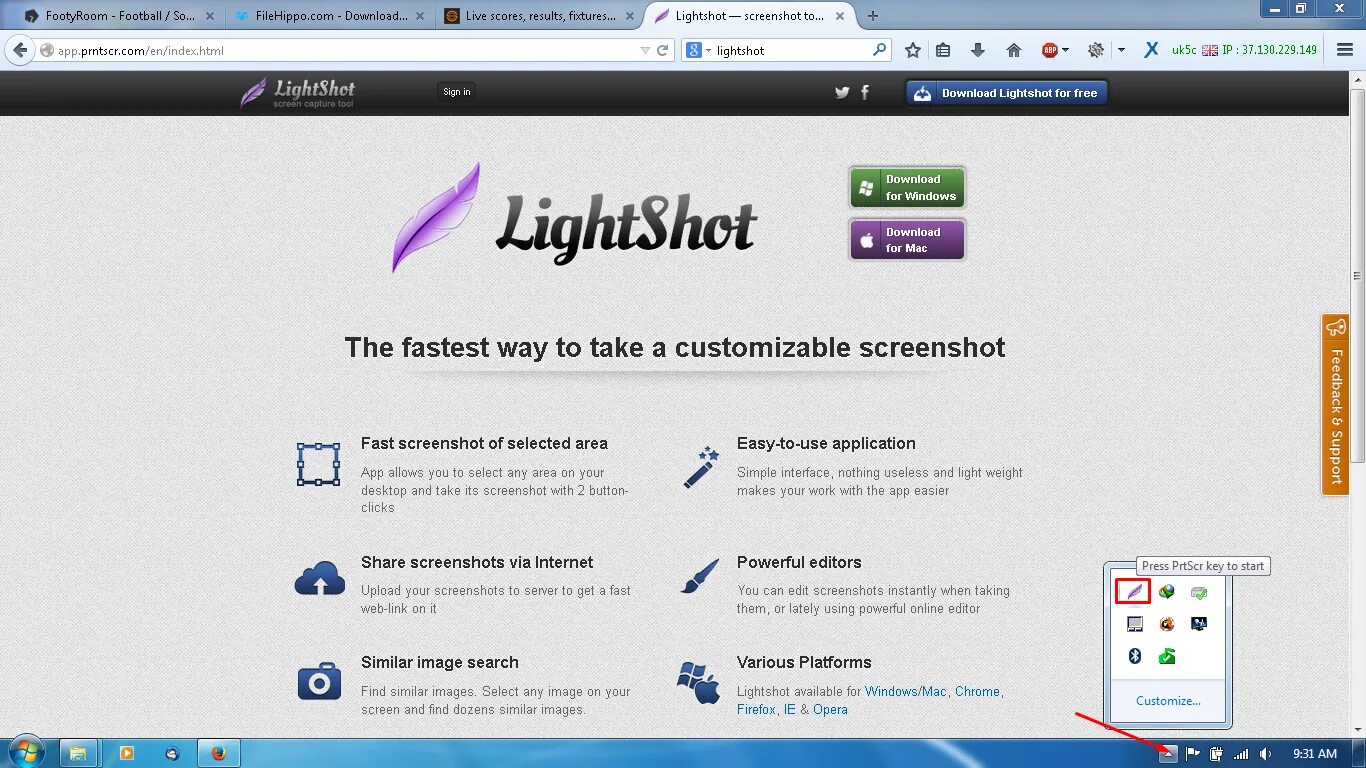Click the Bluetooth tray icon
Image resolution: width=1366 pixels, height=768 pixels.
coord(1134,656)
